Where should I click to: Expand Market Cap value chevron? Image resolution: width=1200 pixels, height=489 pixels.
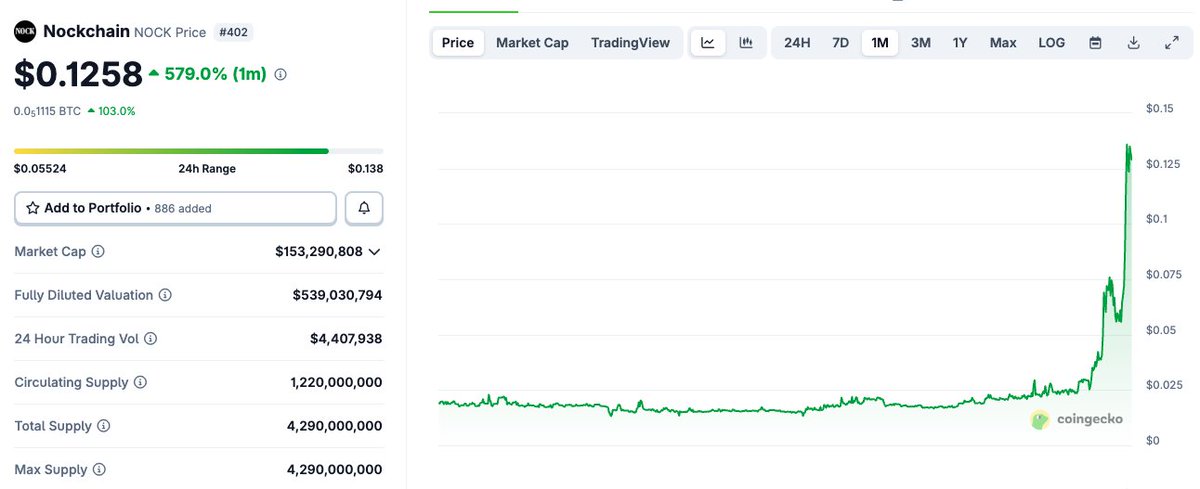tap(375, 252)
